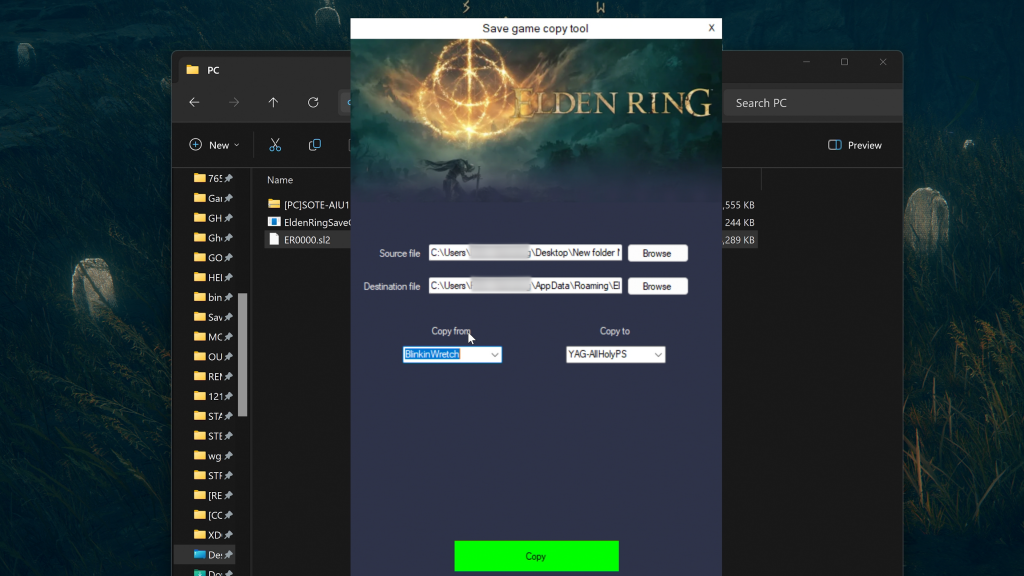Click the Copy icon in Explorer toolbar
This screenshot has width=1024, height=576.
315,145
